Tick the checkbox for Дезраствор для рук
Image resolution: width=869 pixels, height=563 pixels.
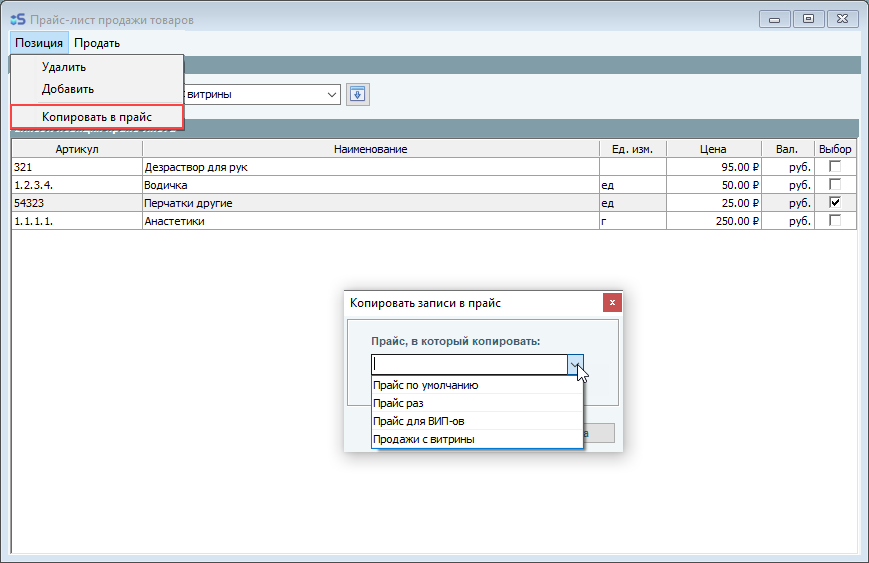(x=835, y=167)
